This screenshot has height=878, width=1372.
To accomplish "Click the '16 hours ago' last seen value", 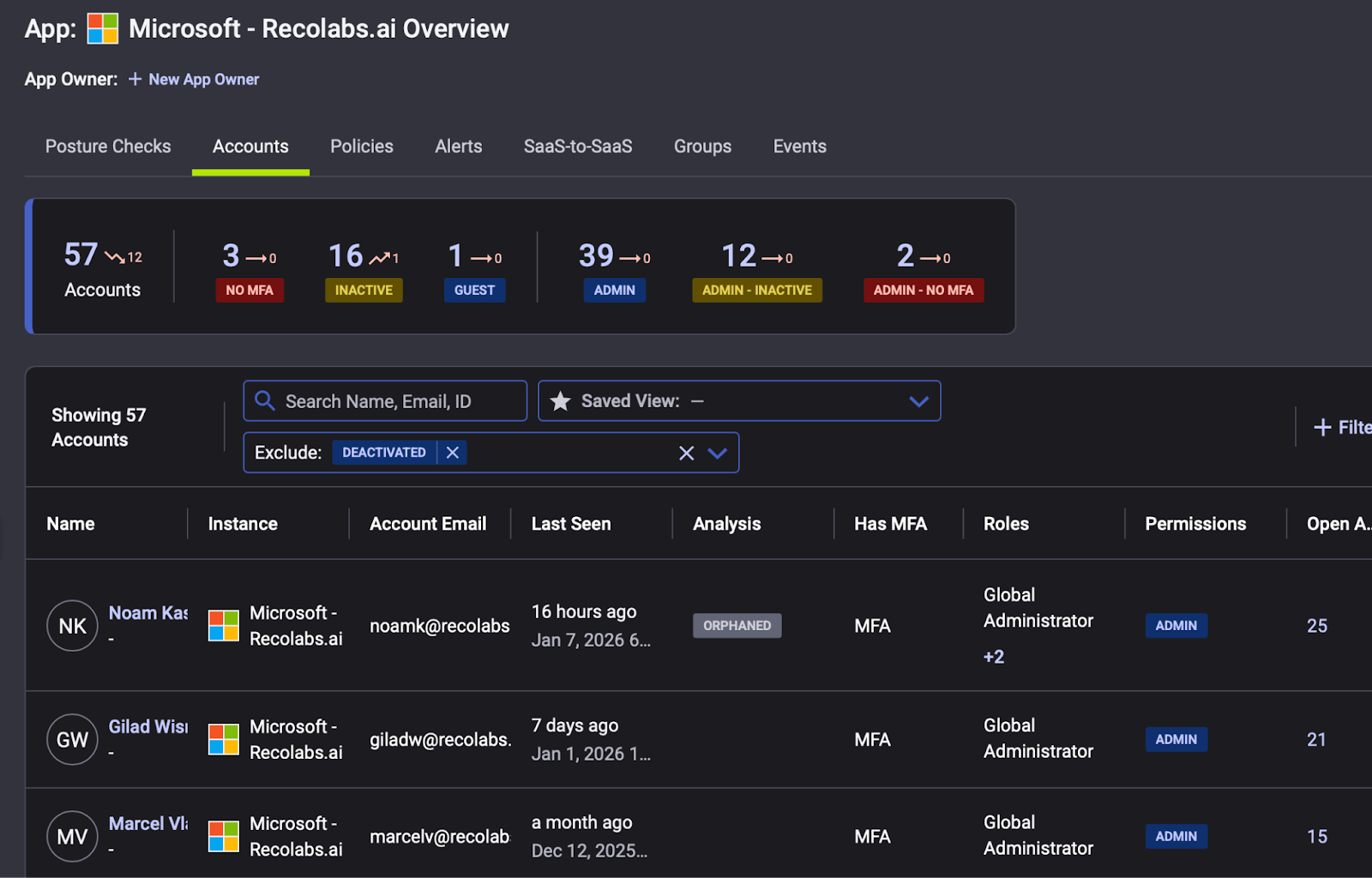I will (584, 611).
